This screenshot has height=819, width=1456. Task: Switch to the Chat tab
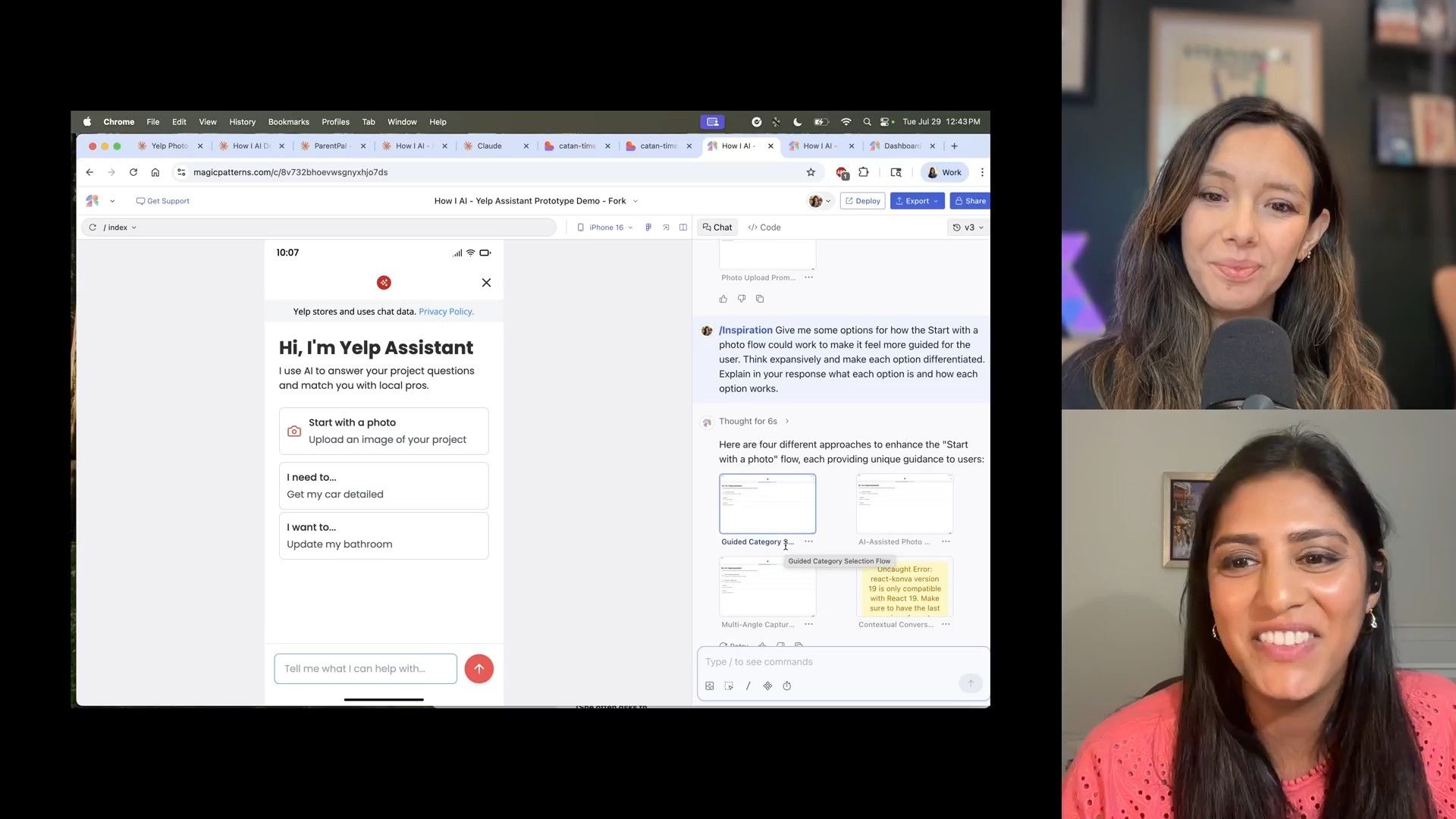(x=717, y=227)
